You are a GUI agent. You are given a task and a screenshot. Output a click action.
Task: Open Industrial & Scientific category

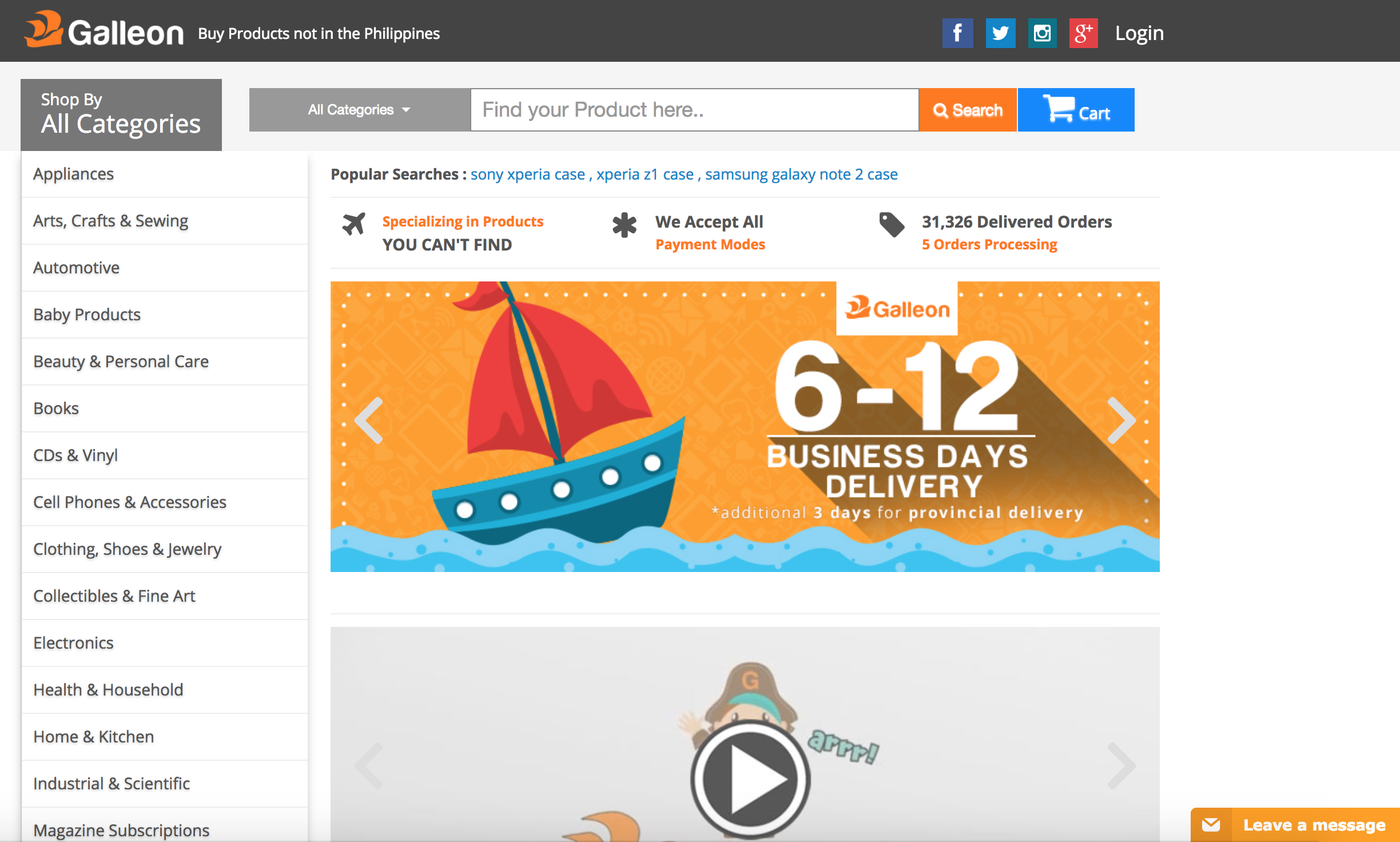point(165,784)
